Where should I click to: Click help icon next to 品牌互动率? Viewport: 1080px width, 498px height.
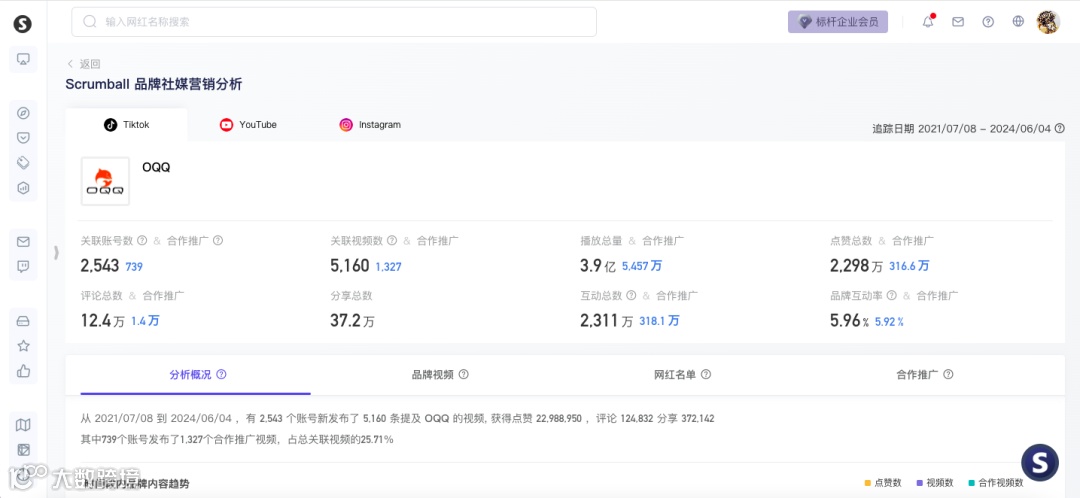[x=891, y=295]
